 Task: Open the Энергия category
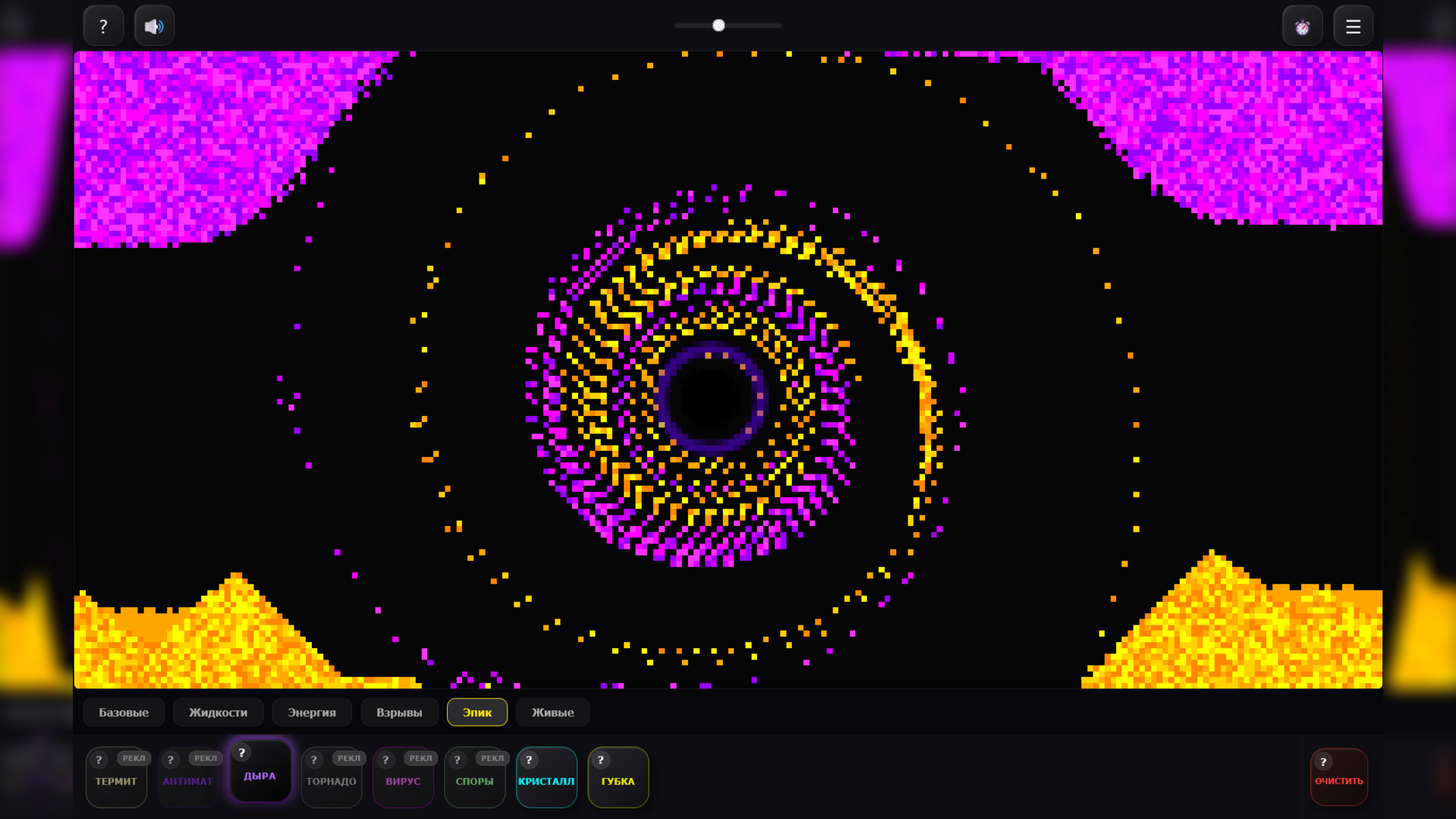click(311, 712)
